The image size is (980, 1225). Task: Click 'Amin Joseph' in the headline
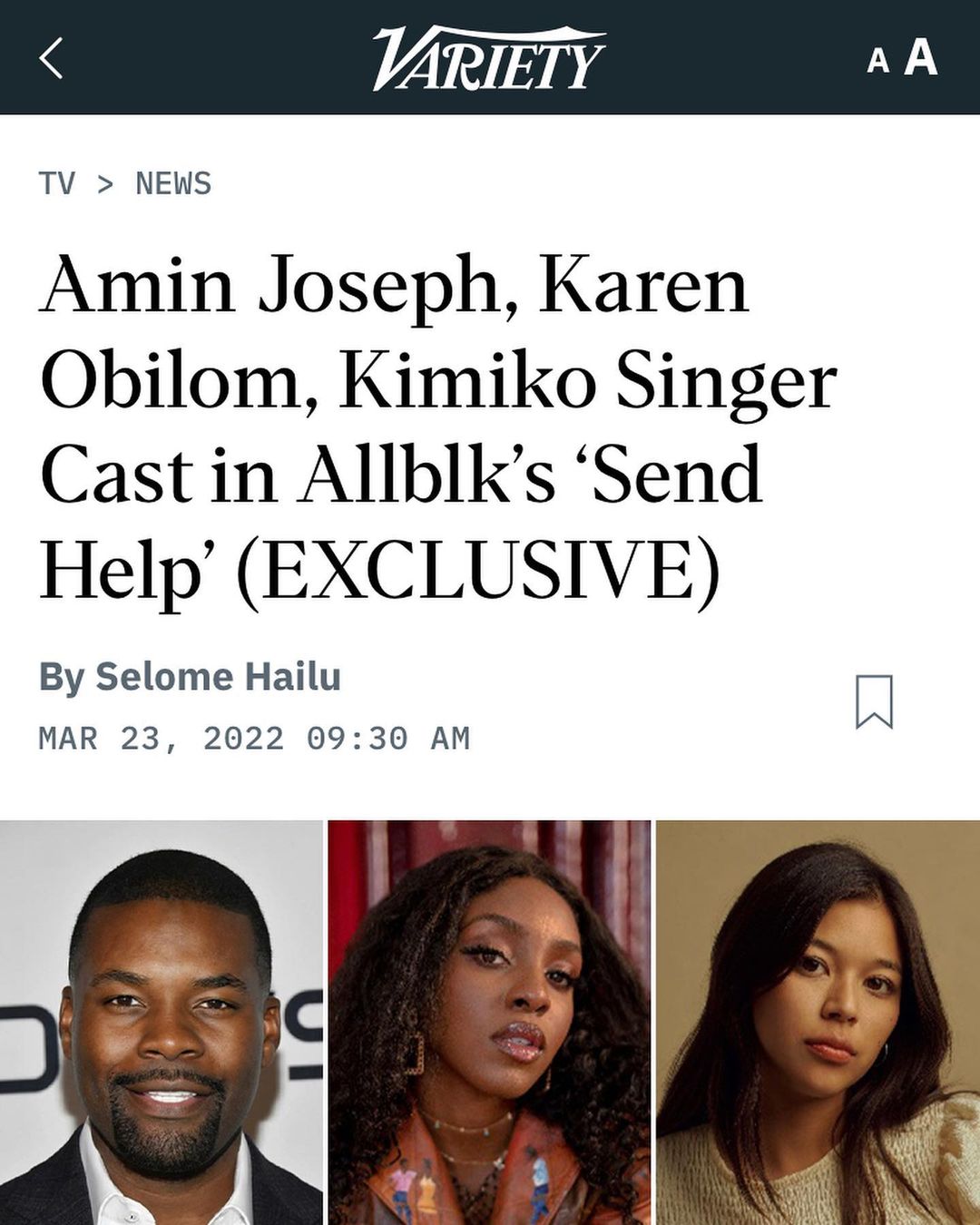click(x=269, y=287)
